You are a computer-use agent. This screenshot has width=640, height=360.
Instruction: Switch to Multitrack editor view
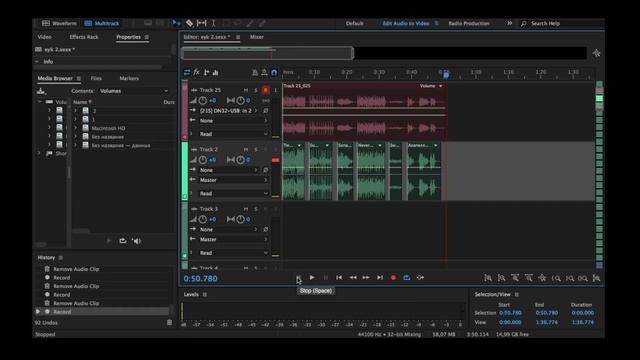pyautogui.click(x=102, y=23)
